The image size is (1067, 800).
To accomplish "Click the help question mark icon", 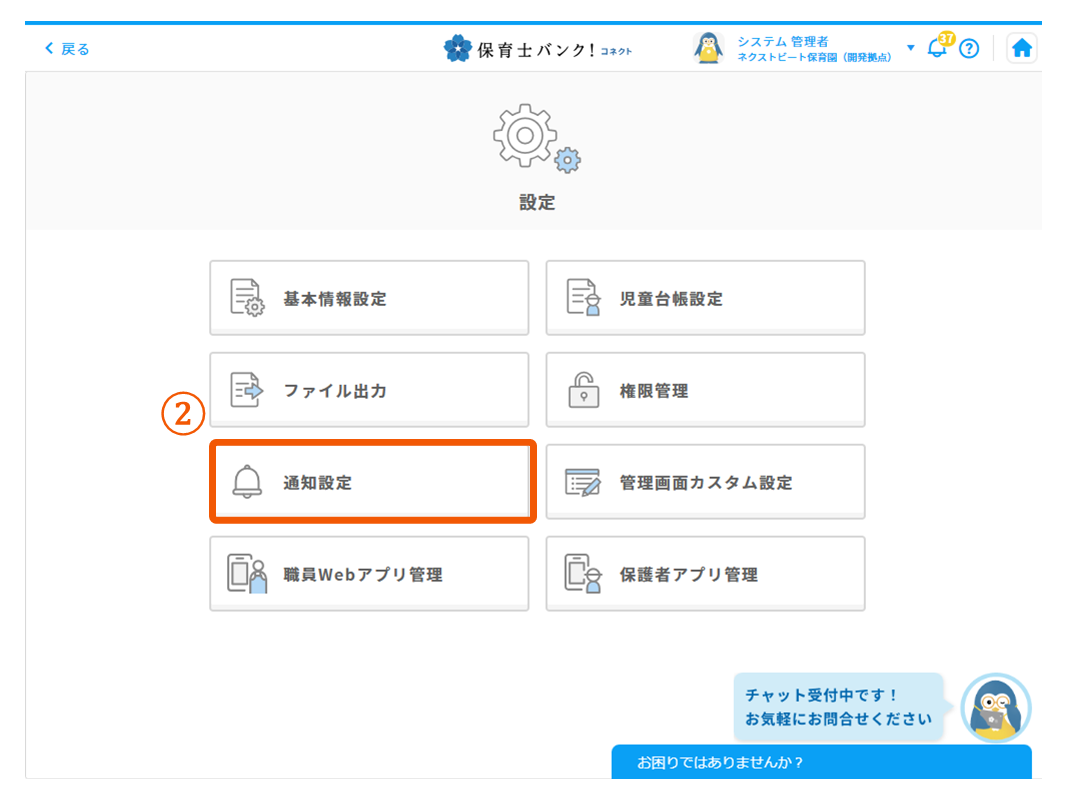I will tap(969, 48).
